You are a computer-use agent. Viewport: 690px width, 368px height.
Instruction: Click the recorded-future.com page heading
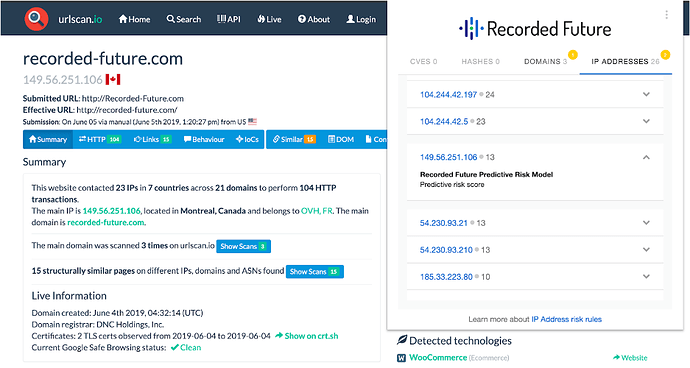[103, 59]
